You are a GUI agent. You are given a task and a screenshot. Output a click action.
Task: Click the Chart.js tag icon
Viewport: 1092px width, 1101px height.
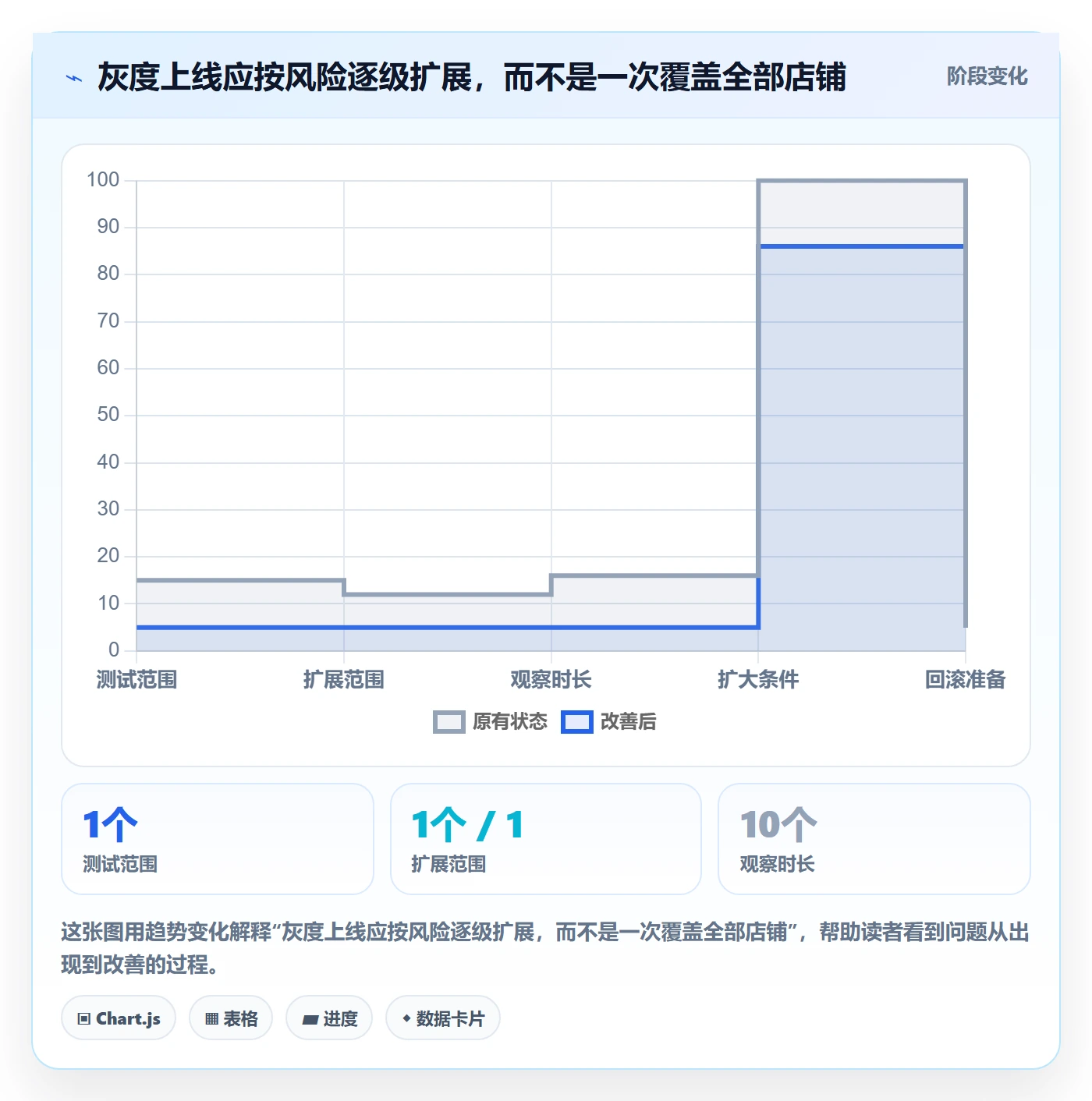pyautogui.click(x=84, y=1018)
